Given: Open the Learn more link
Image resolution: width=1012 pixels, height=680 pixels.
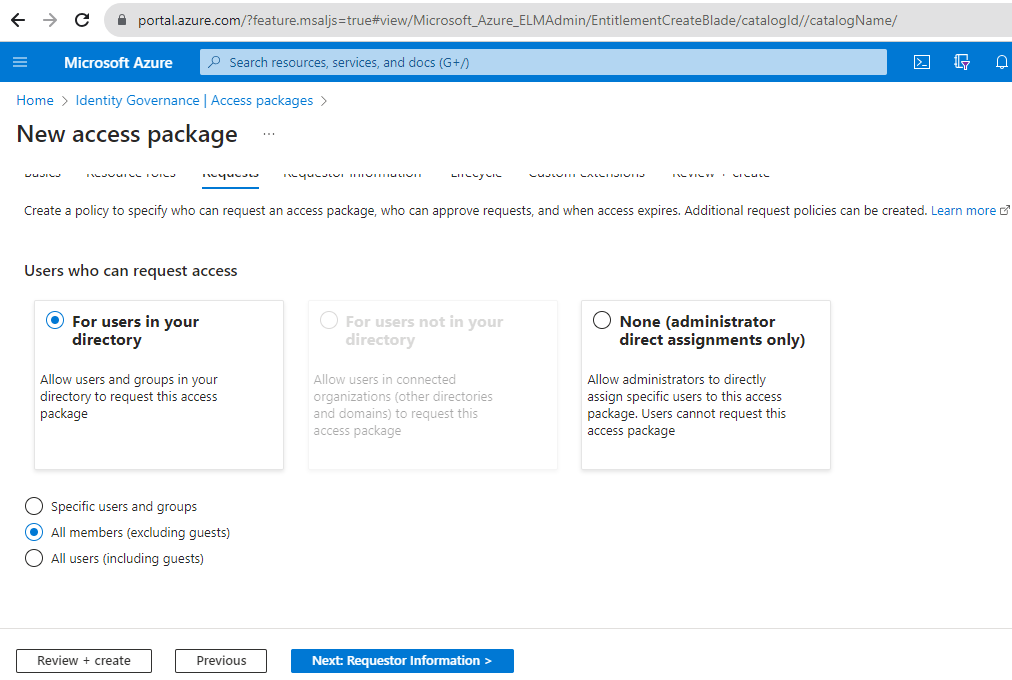Looking at the screenshot, I should point(964,211).
